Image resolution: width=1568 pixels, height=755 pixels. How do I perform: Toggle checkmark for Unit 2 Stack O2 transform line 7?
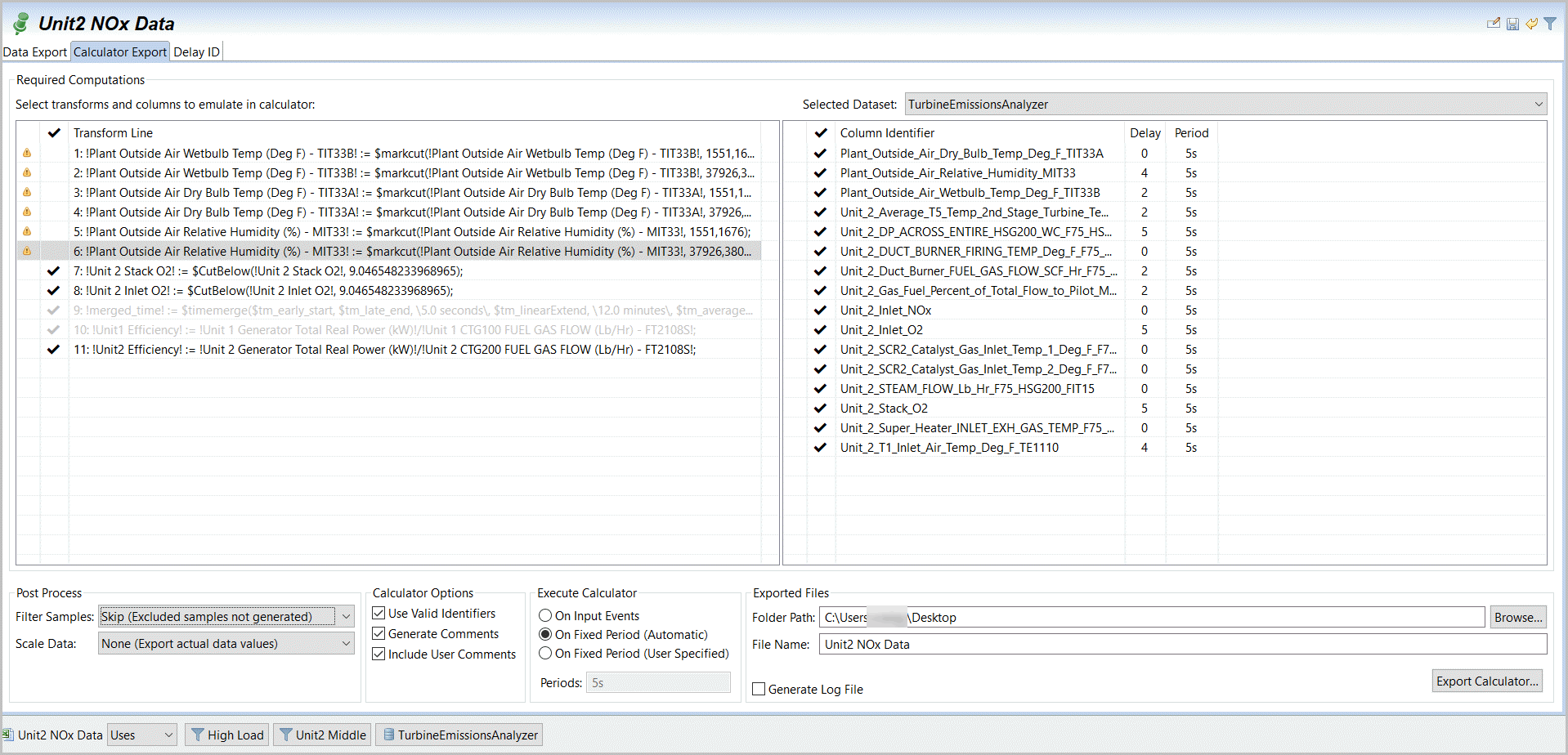pyautogui.click(x=54, y=271)
